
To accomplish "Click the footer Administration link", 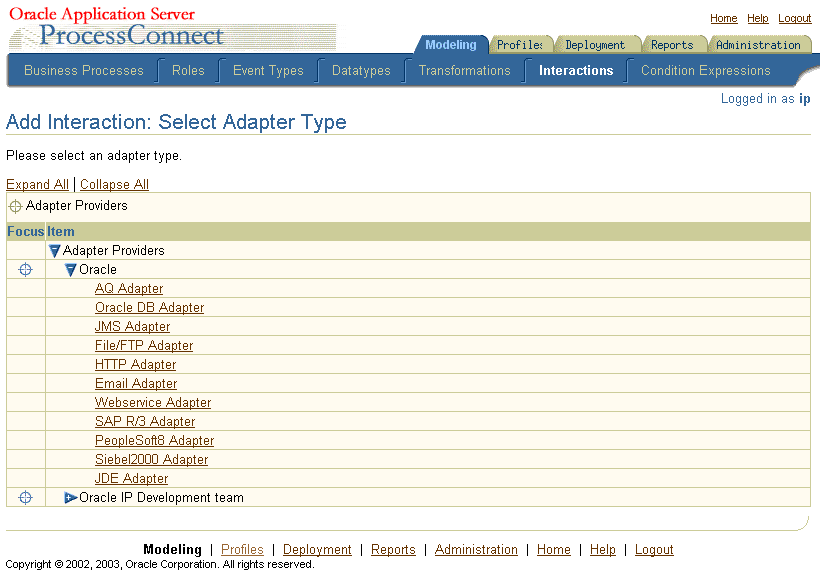I will pos(476,550).
